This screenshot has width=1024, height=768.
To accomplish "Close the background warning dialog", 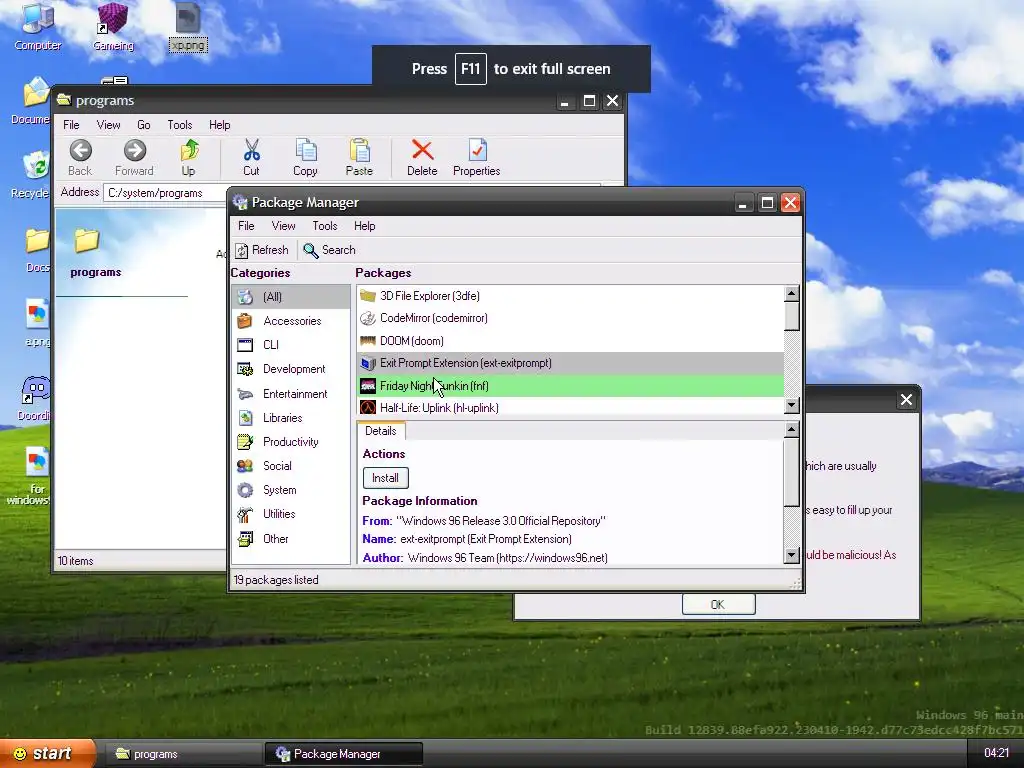I will point(906,400).
